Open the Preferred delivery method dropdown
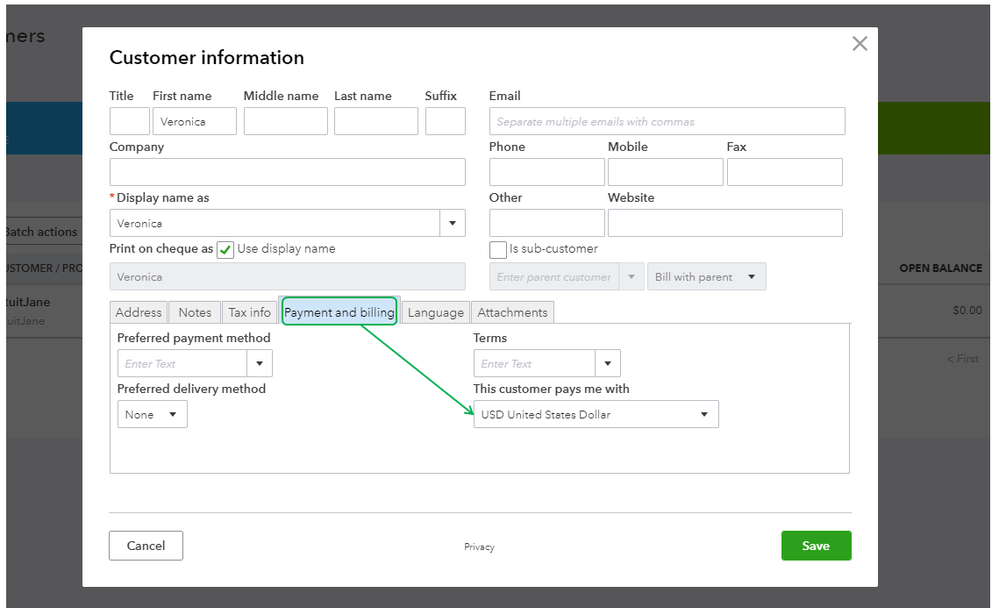 pos(152,414)
